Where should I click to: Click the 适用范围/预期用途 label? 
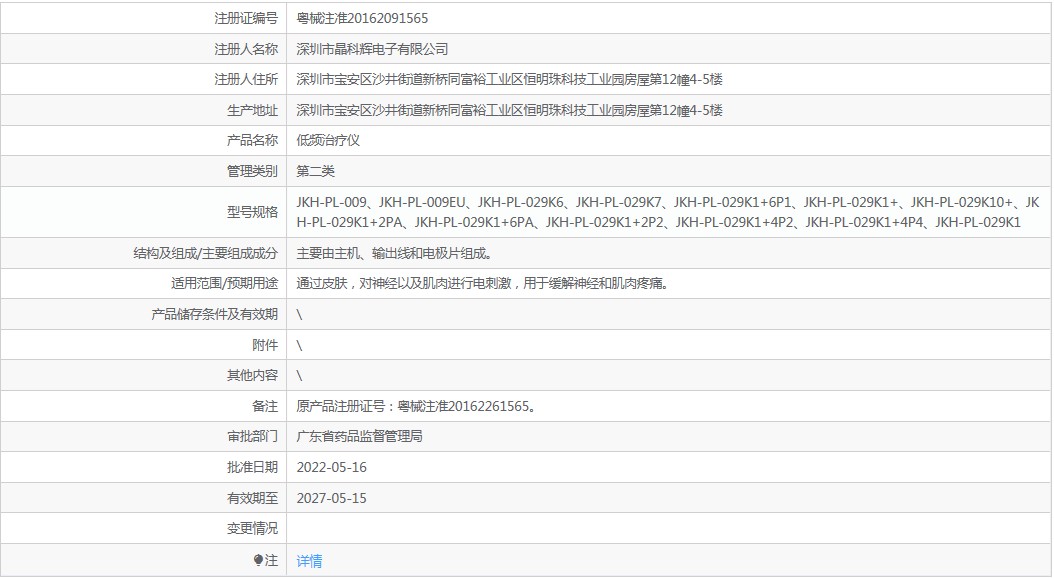(225, 284)
